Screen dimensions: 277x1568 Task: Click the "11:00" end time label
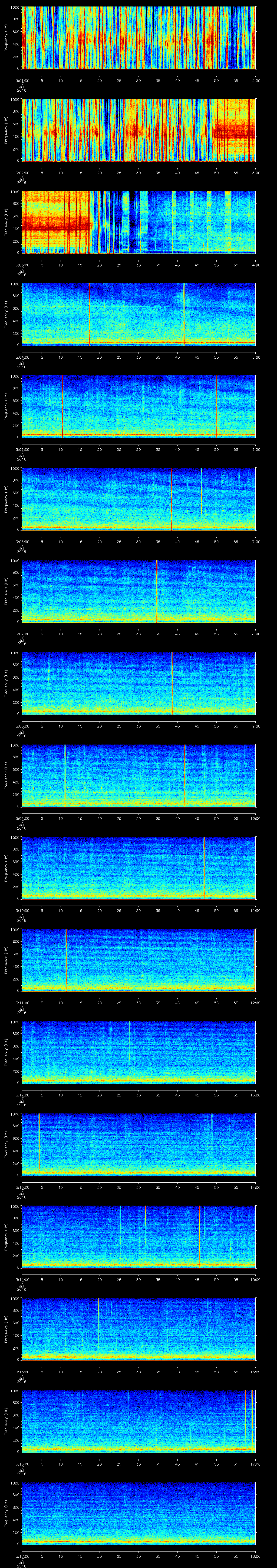pyautogui.click(x=255, y=910)
